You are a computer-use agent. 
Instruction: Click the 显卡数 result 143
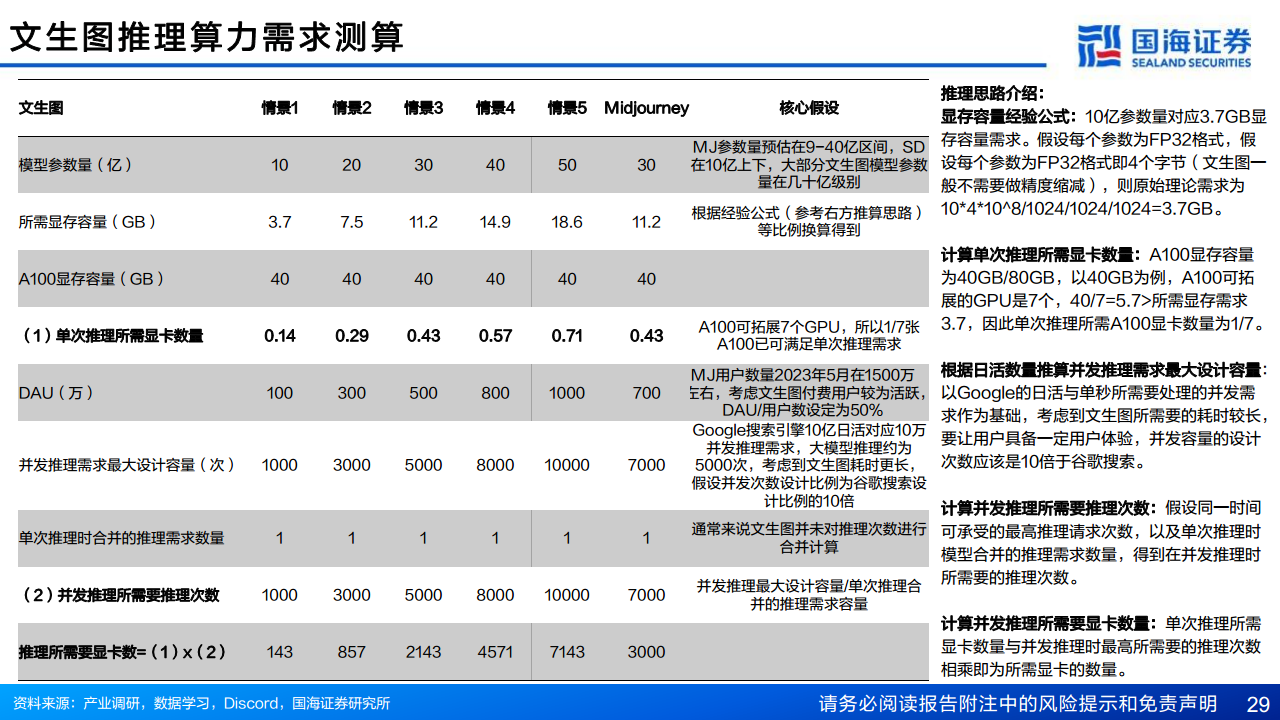click(x=280, y=652)
